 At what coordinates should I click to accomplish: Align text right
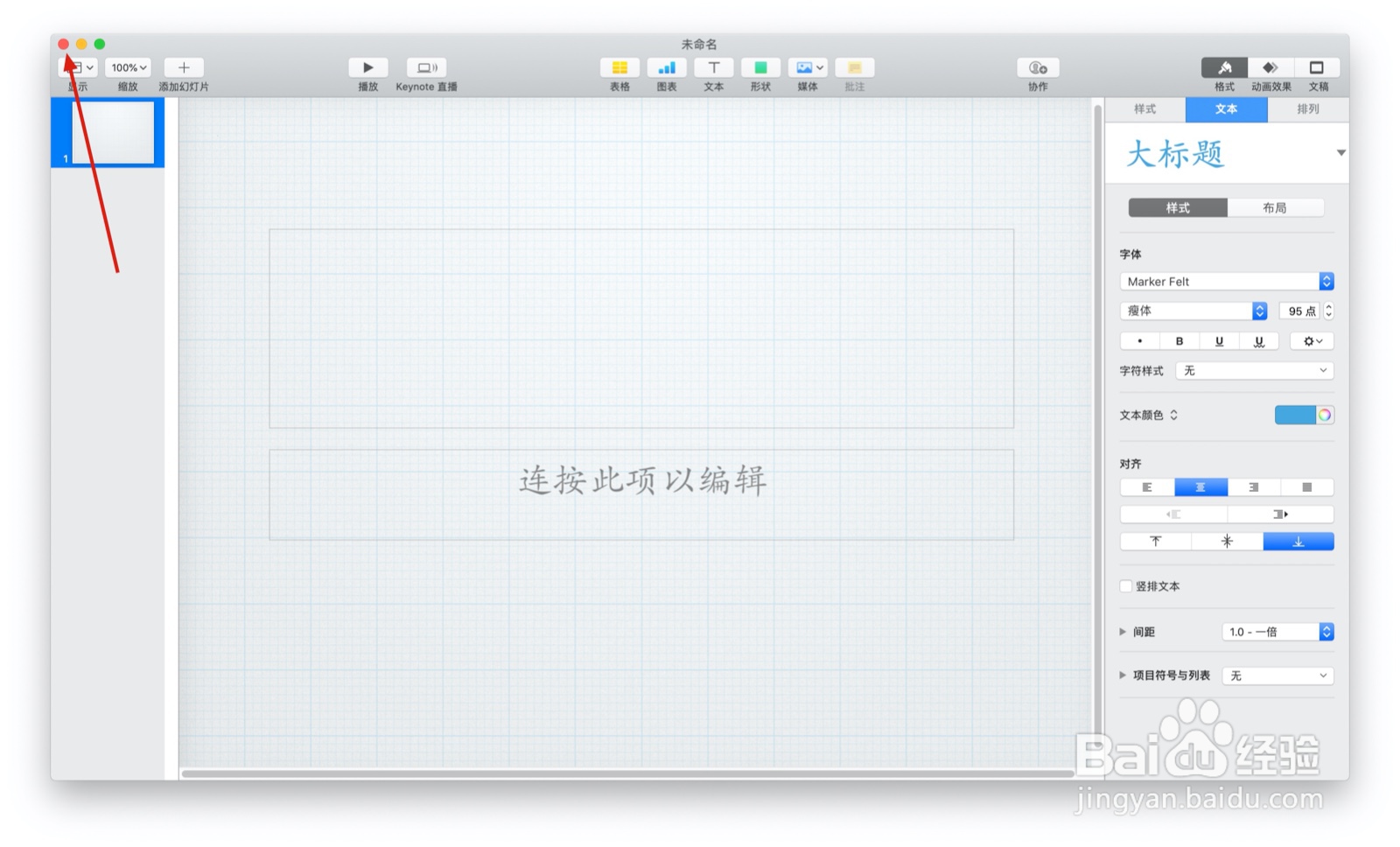1254,487
